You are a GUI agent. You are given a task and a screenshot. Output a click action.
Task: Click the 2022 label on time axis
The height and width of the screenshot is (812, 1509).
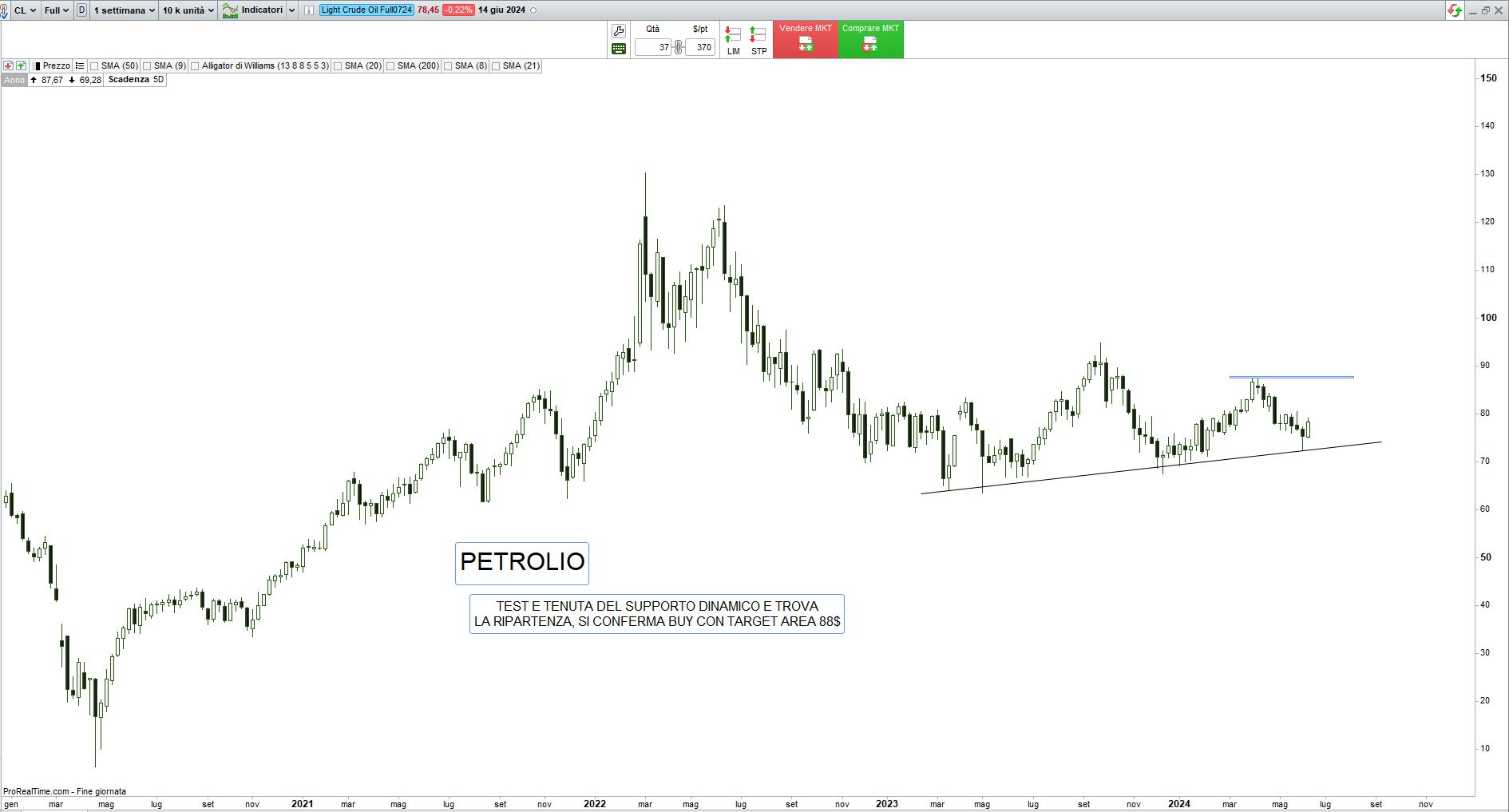coord(595,804)
